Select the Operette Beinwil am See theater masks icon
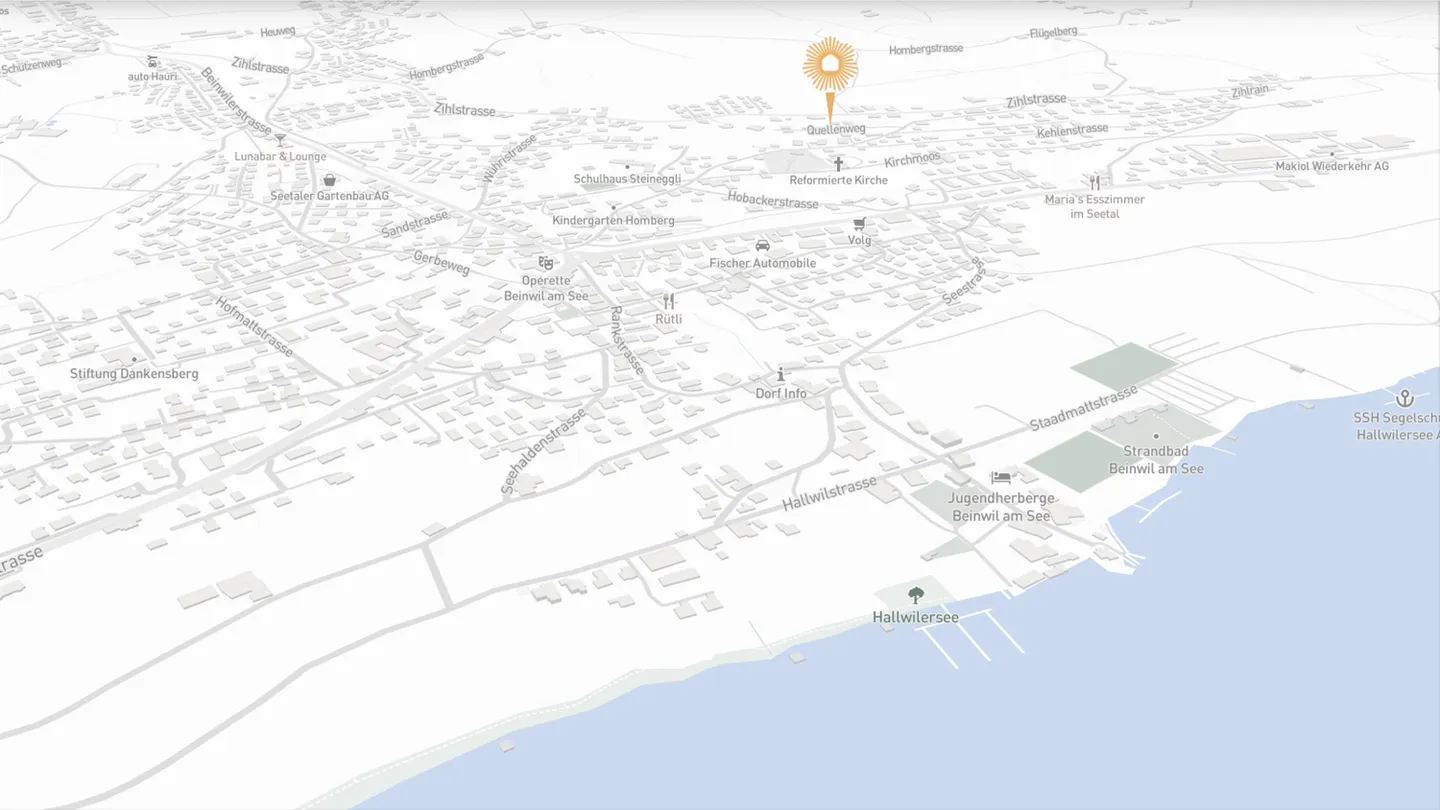 (545, 263)
